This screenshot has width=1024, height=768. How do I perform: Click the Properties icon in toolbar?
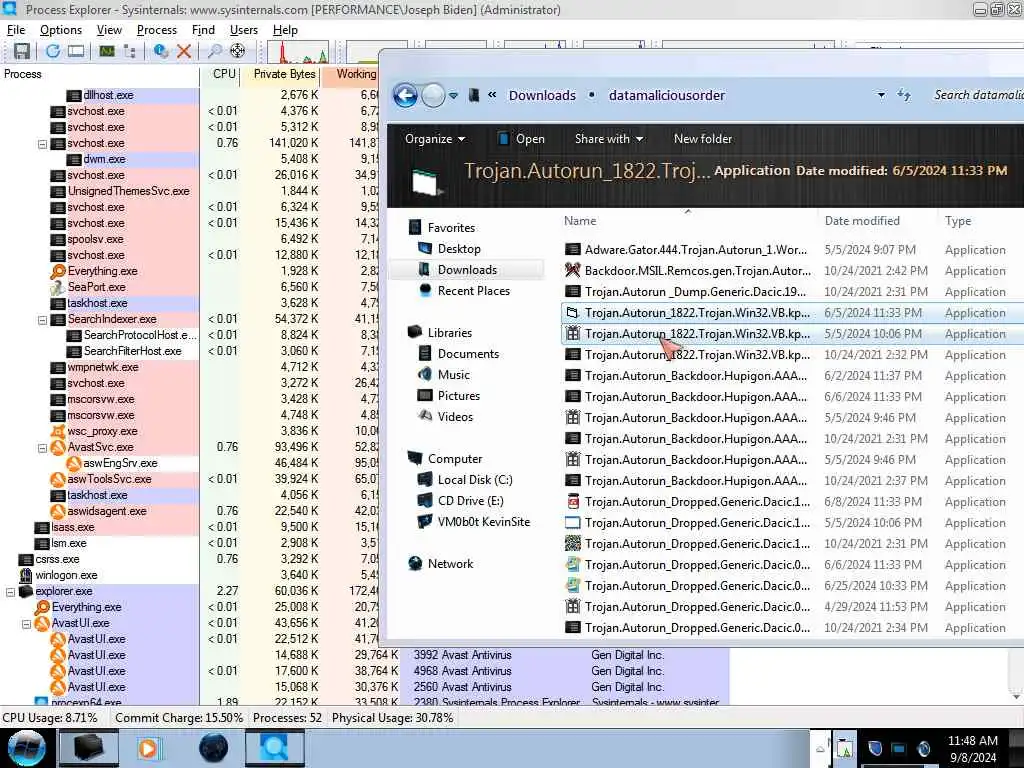161,51
